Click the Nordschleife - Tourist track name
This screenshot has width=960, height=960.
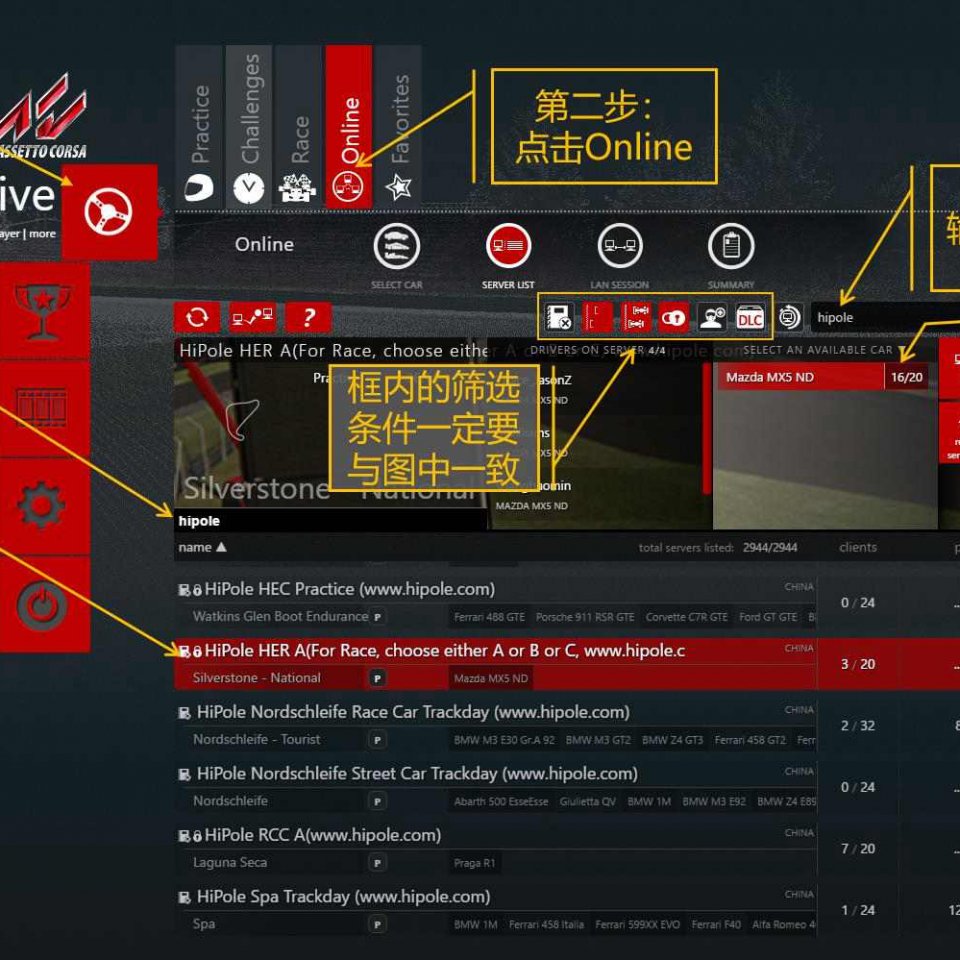[x=257, y=740]
